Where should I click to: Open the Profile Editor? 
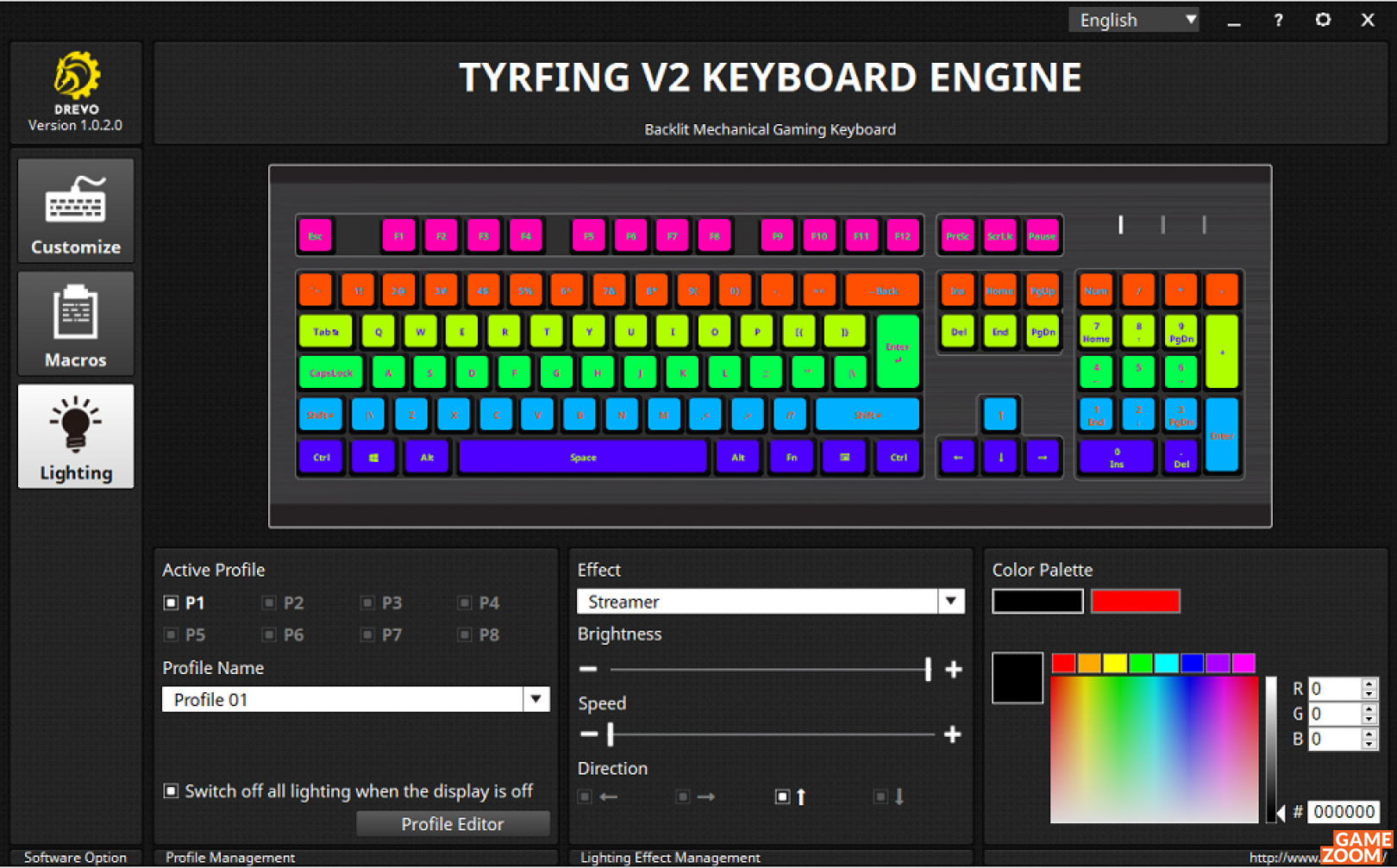[x=453, y=823]
